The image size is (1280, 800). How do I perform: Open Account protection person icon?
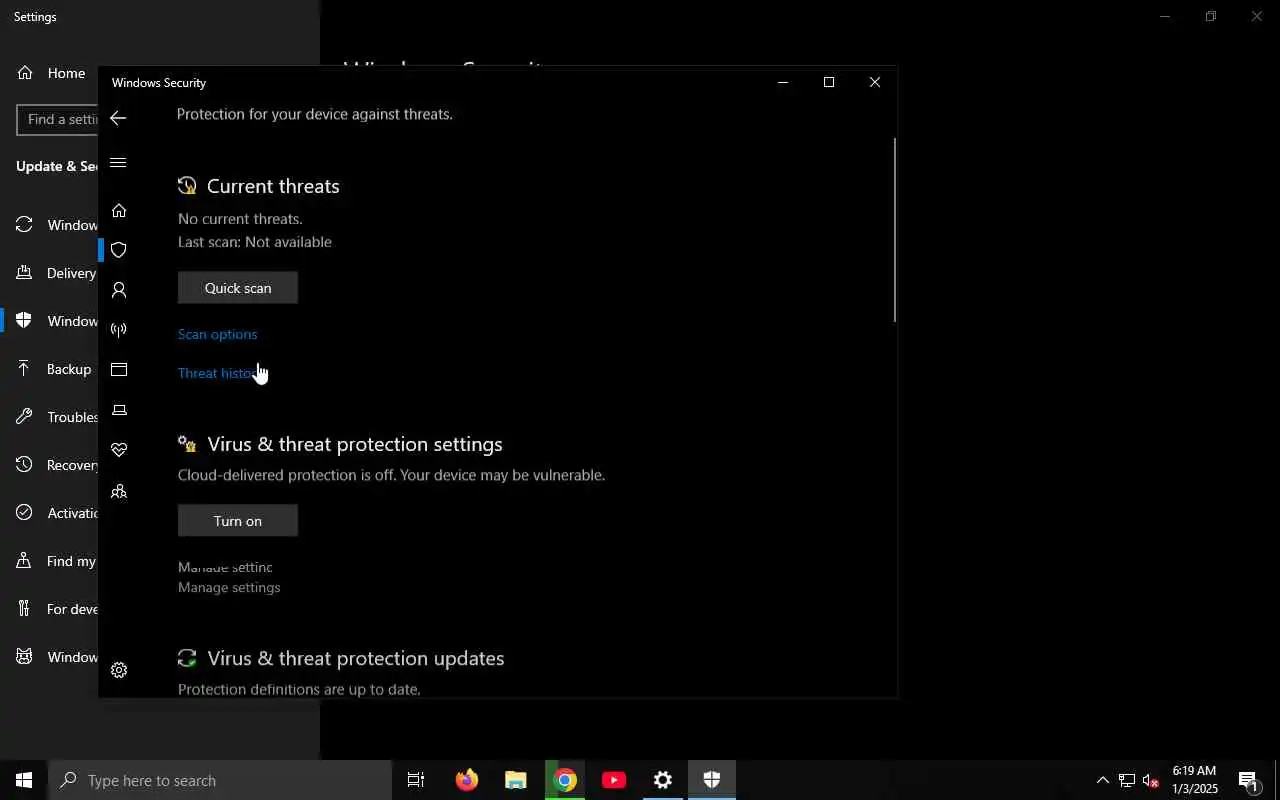pos(119,290)
